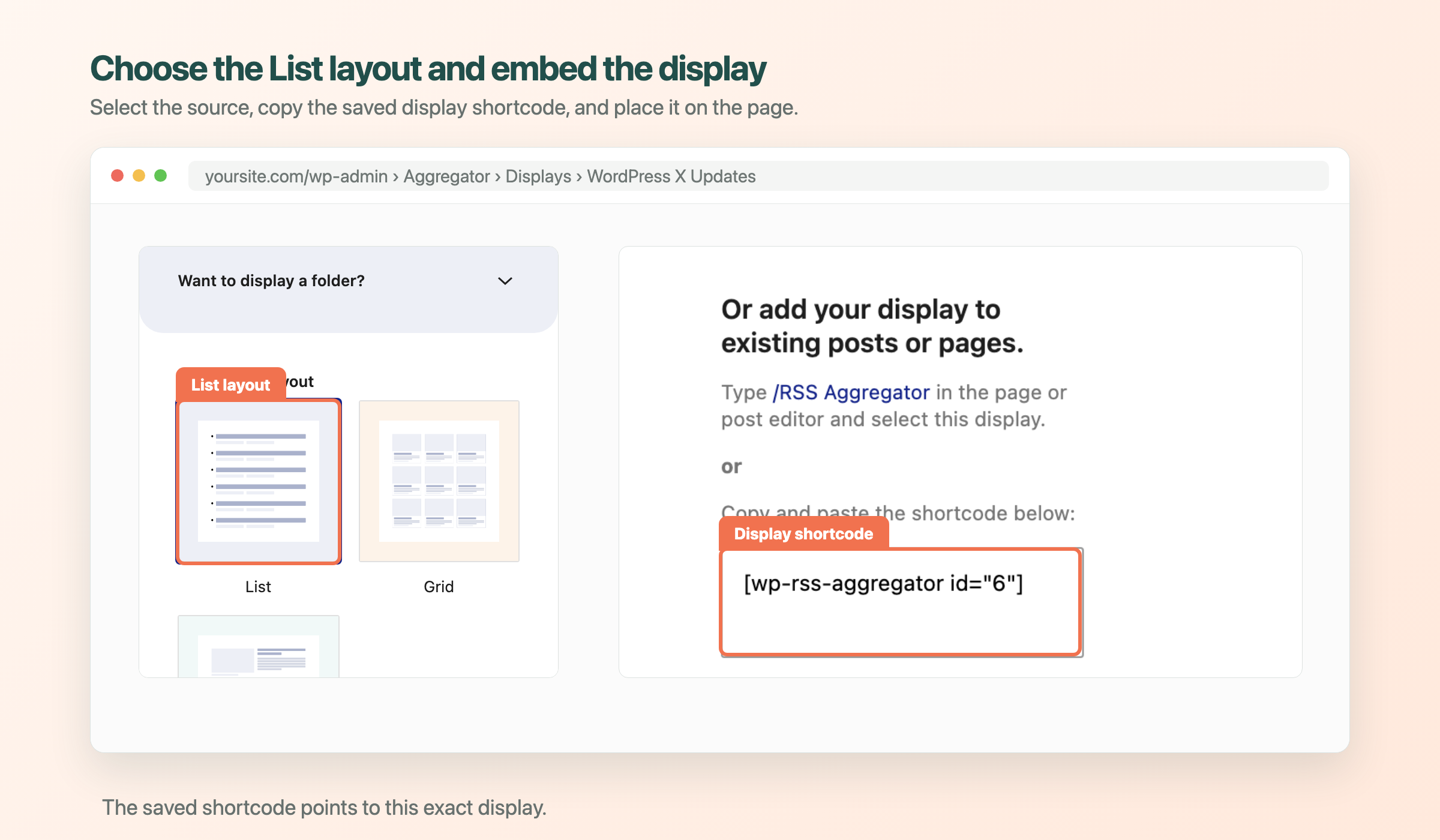1440x840 pixels.
Task: Click the browser address bar breadcrumb
Action: pos(758,176)
